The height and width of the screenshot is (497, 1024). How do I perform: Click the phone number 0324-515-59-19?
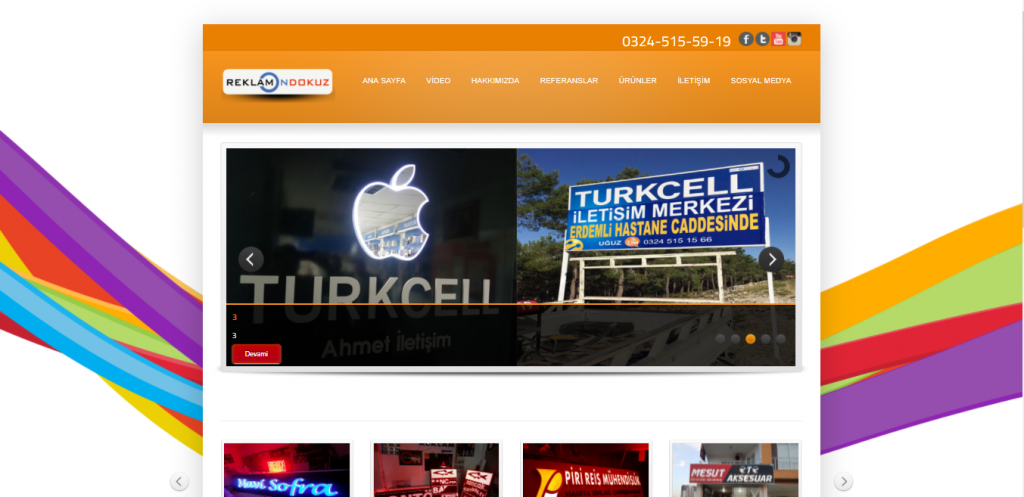tap(676, 42)
